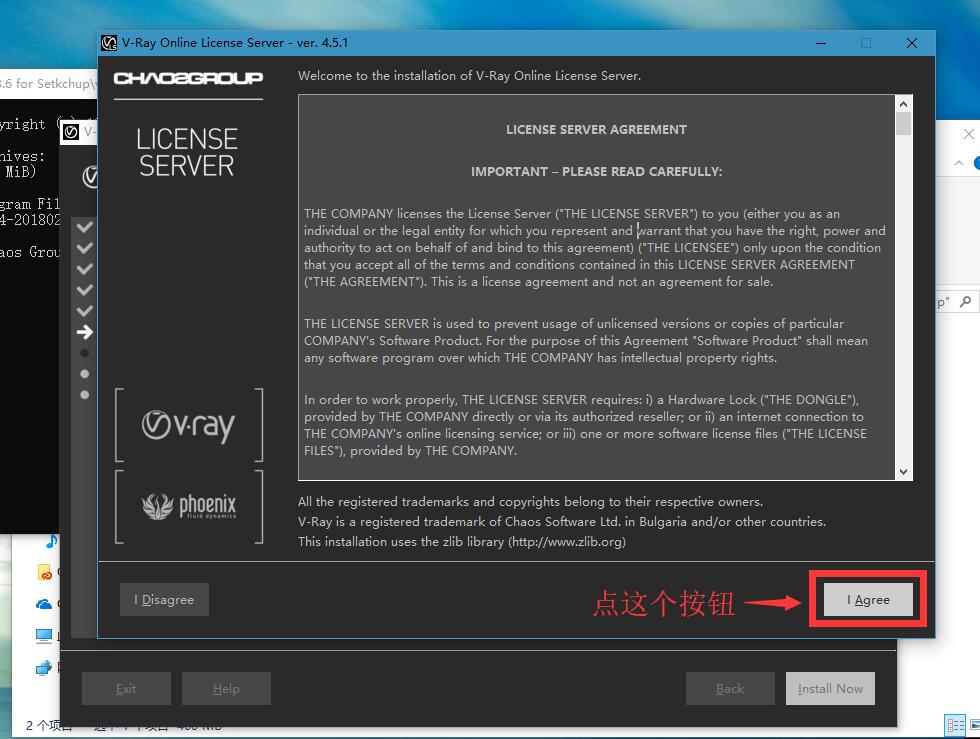The width and height of the screenshot is (980, 739).
Task: Click the zlib library URL text
Action: pos(567,541)
